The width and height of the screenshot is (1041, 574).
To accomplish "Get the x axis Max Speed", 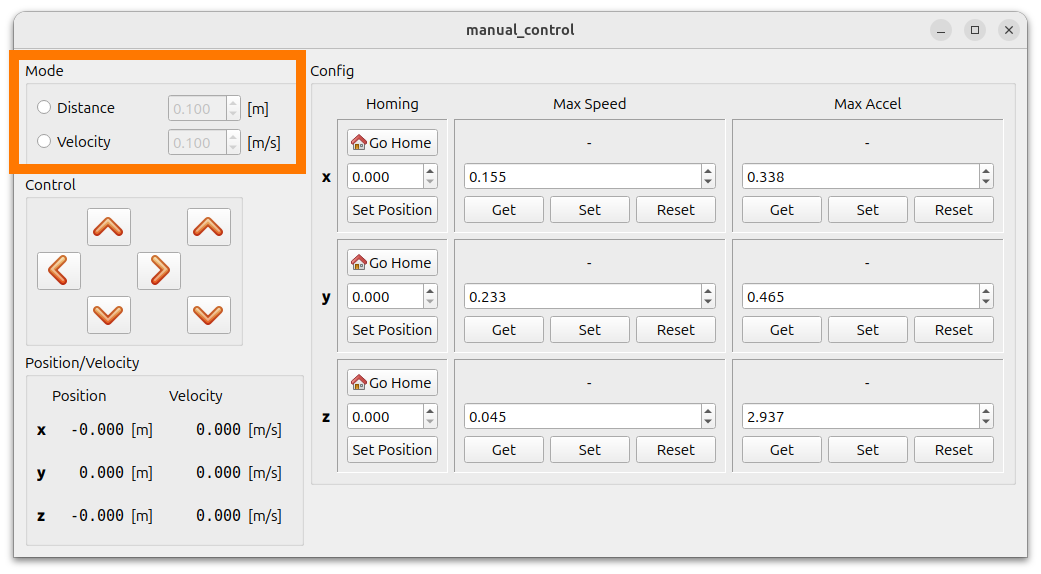I will [504, 210].
